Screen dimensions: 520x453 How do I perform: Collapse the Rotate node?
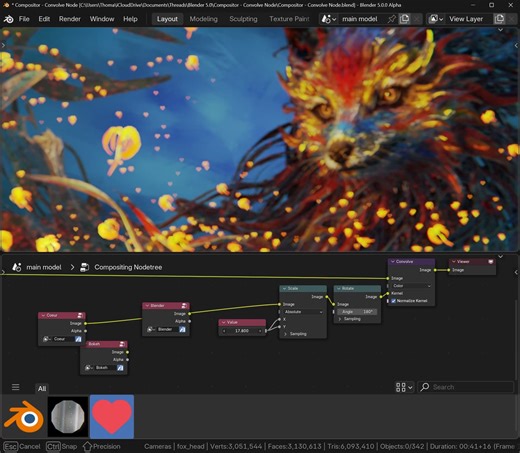coord(339,288)
